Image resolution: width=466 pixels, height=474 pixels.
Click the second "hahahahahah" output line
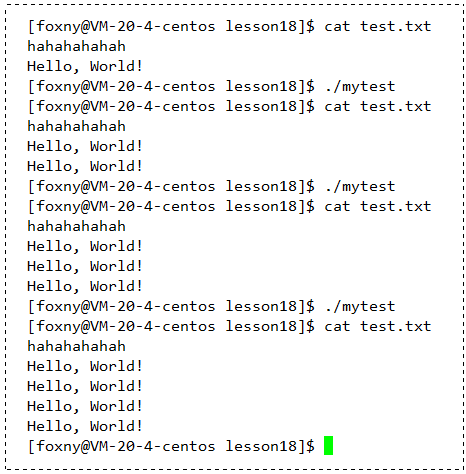point(76,126)
